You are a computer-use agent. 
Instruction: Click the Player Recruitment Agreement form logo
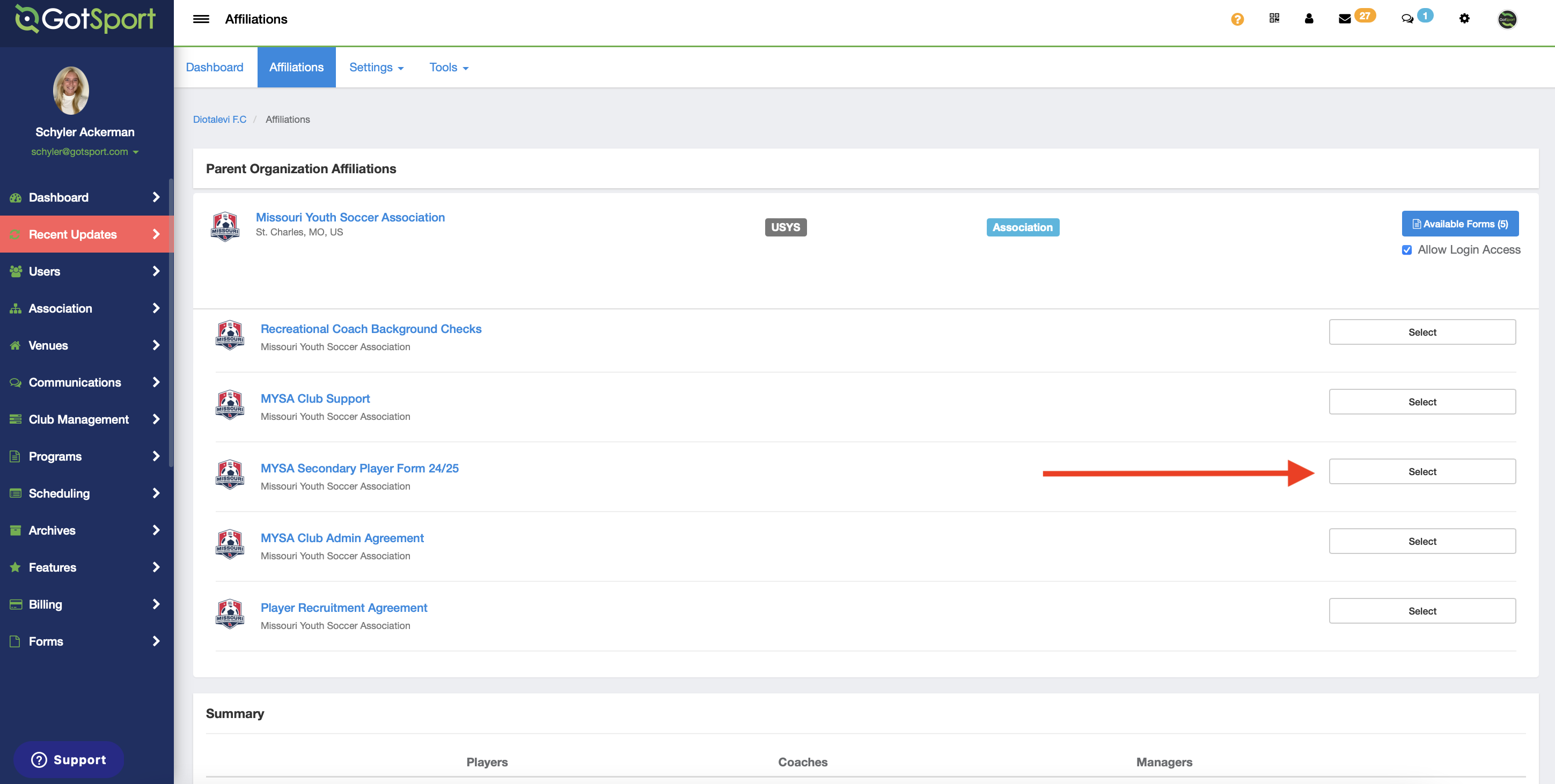tap(230, 614)
